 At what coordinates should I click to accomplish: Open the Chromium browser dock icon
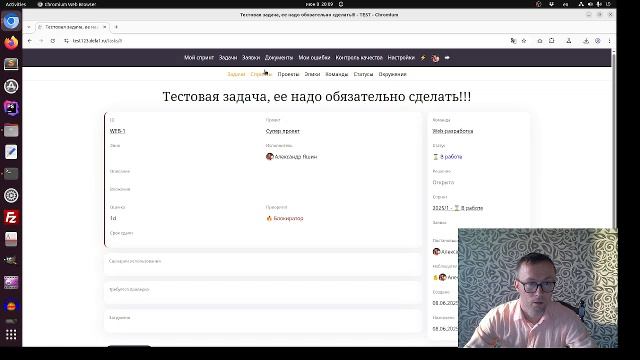coord(11,21)
